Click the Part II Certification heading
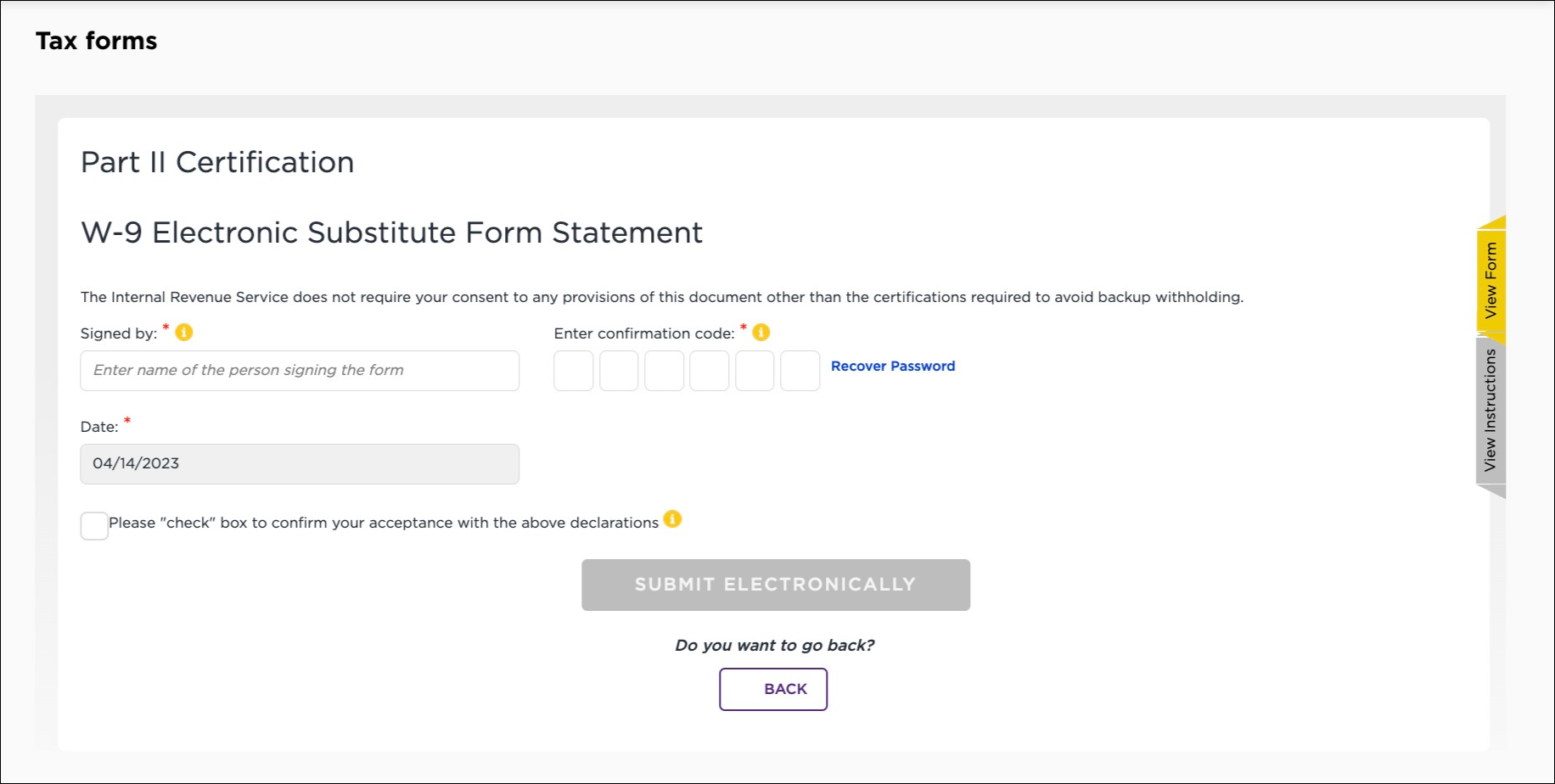This screenshot has width=1555, height=784. 217,162
